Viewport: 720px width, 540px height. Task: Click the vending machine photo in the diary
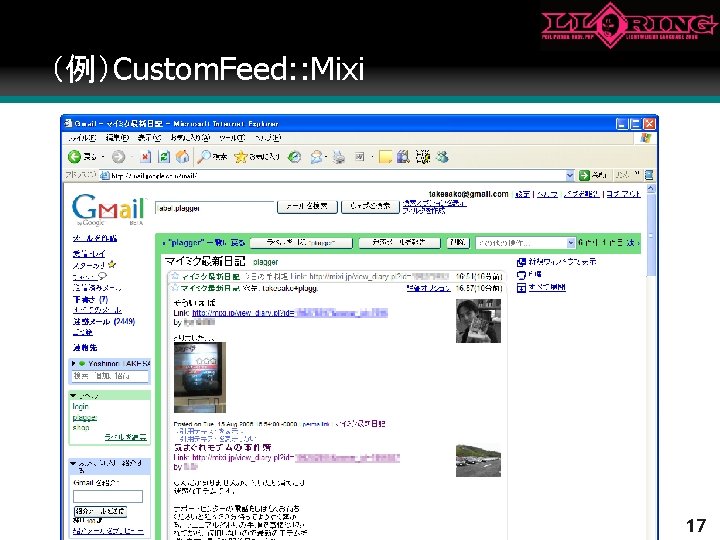click(x=200, y=377)
